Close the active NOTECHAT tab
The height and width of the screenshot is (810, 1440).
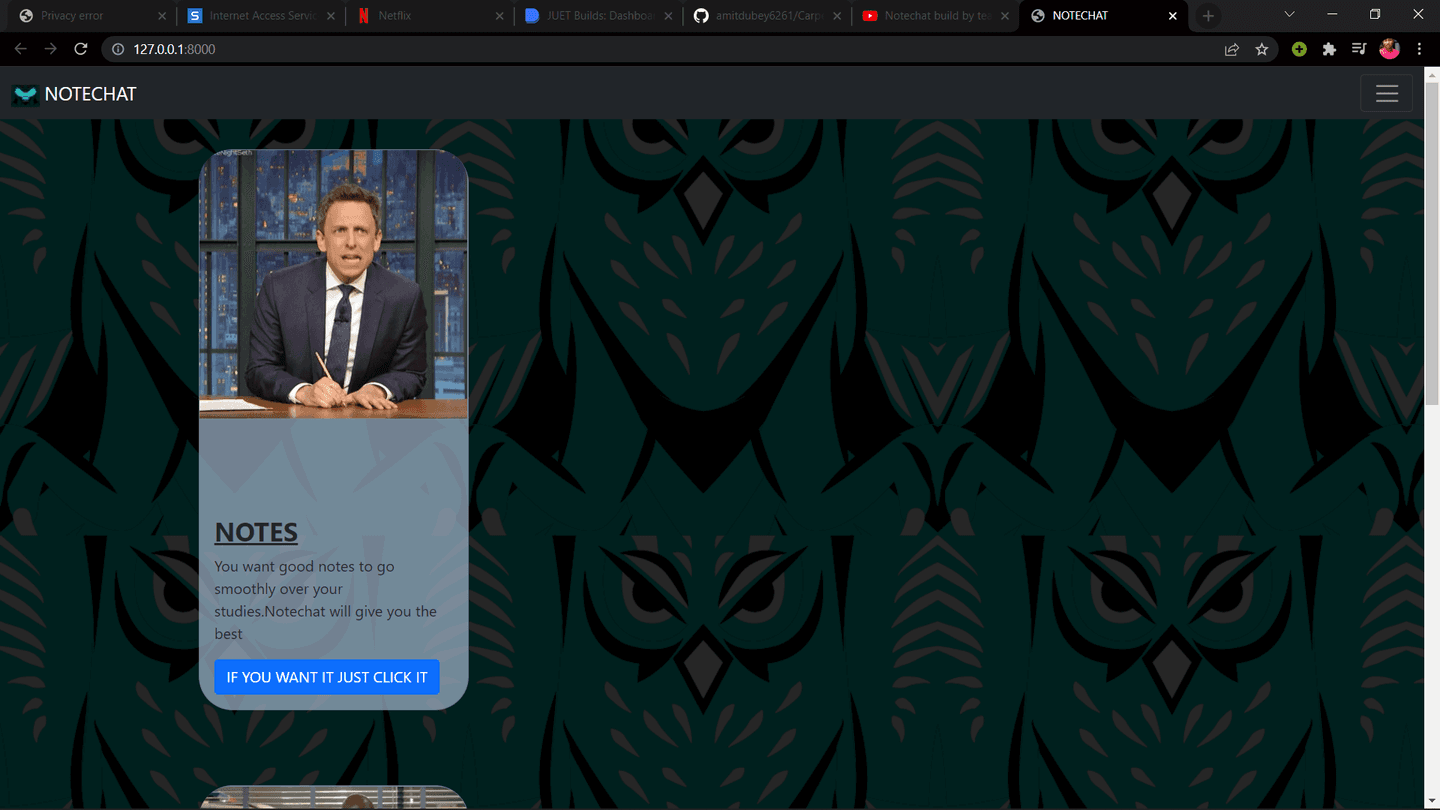click(x=1173, y=16)
